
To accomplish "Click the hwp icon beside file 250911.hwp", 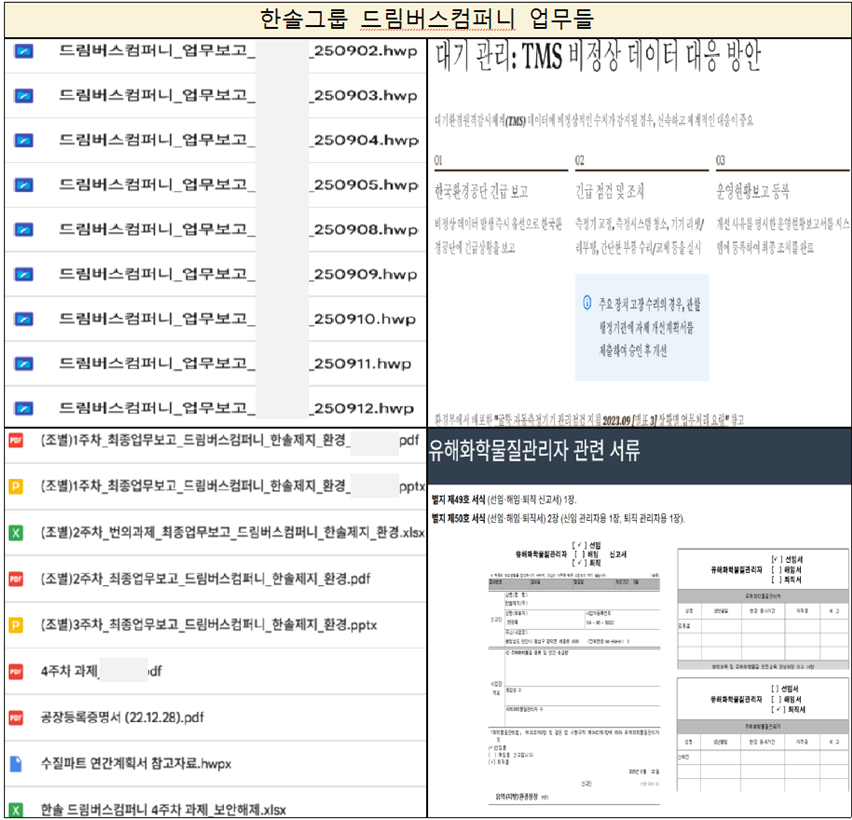I will [x=23, y=364].
